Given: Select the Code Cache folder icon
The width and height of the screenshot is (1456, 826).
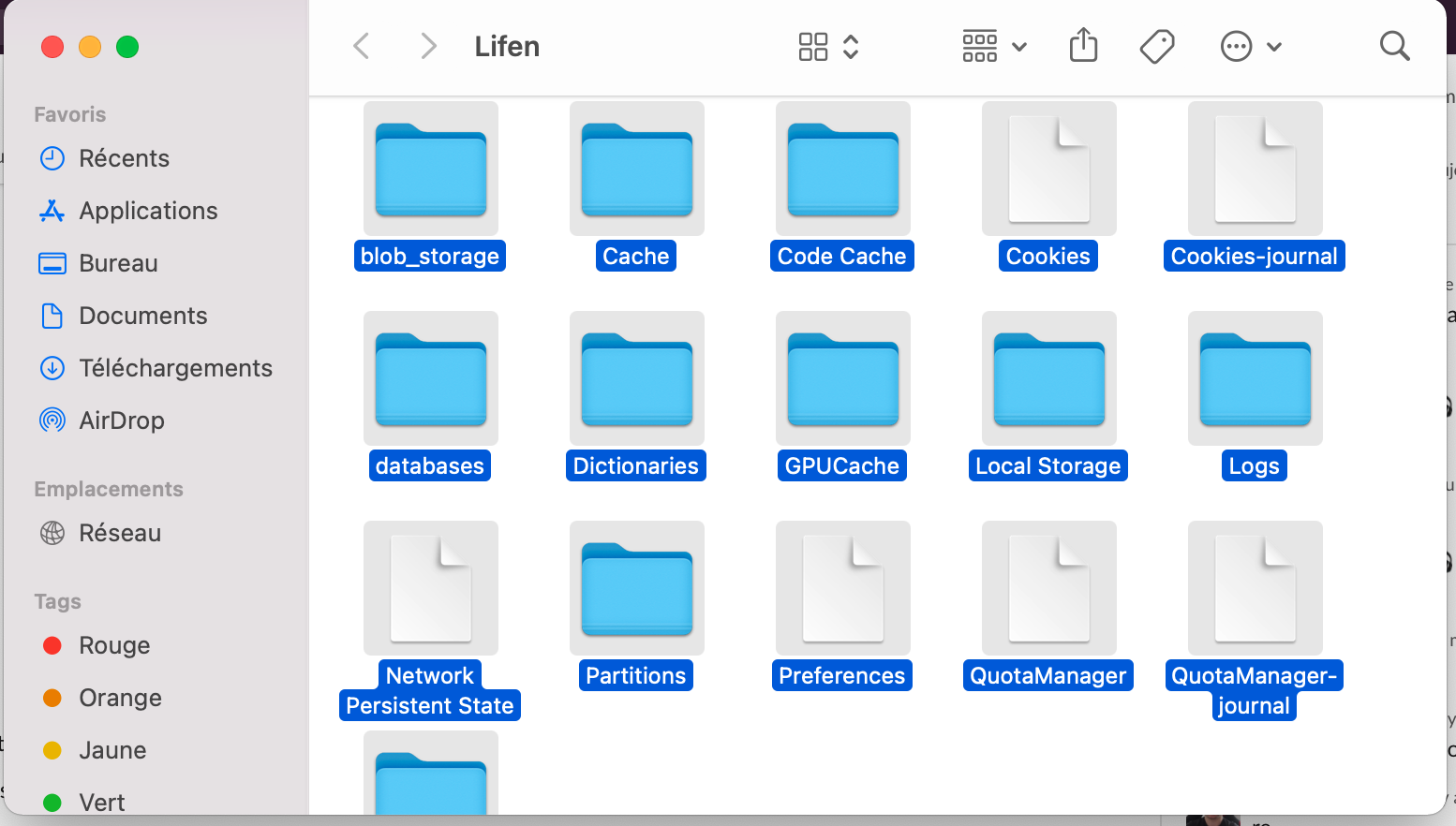Looking at the screenshot, I should 843,170.
